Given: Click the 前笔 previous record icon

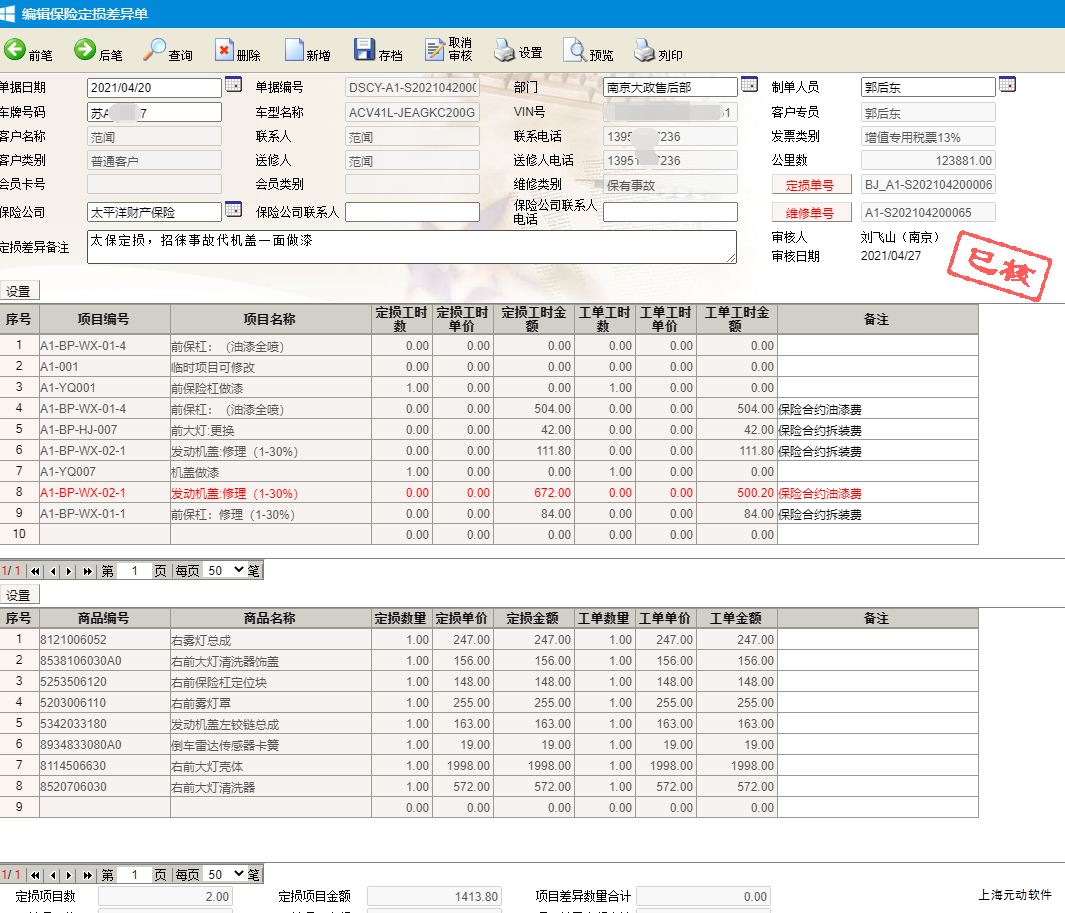Looking at the screenshot, I should 15,51.
